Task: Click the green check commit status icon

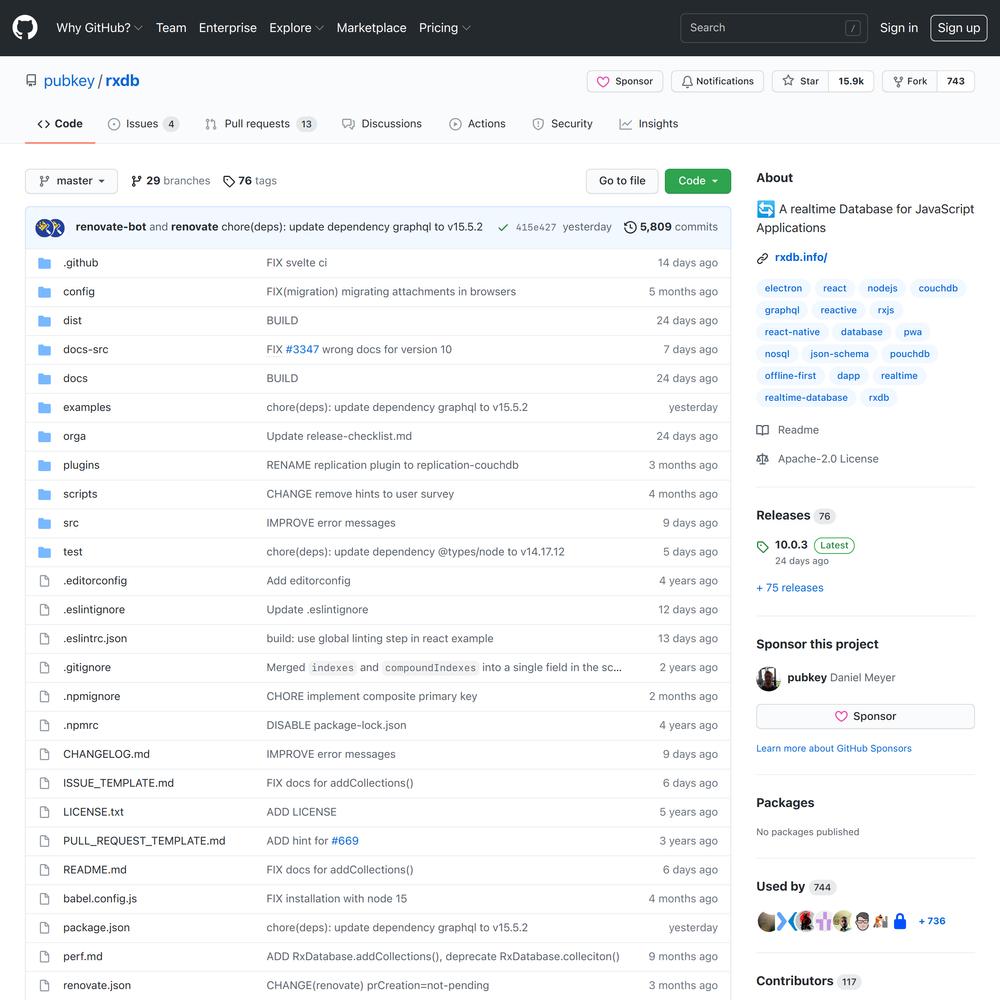Action: click(x=503, y=227)
